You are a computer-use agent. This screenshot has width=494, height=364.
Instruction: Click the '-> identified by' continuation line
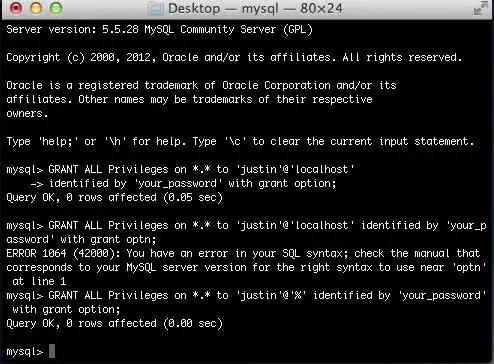pyautogui.click(x=183, y=184)
